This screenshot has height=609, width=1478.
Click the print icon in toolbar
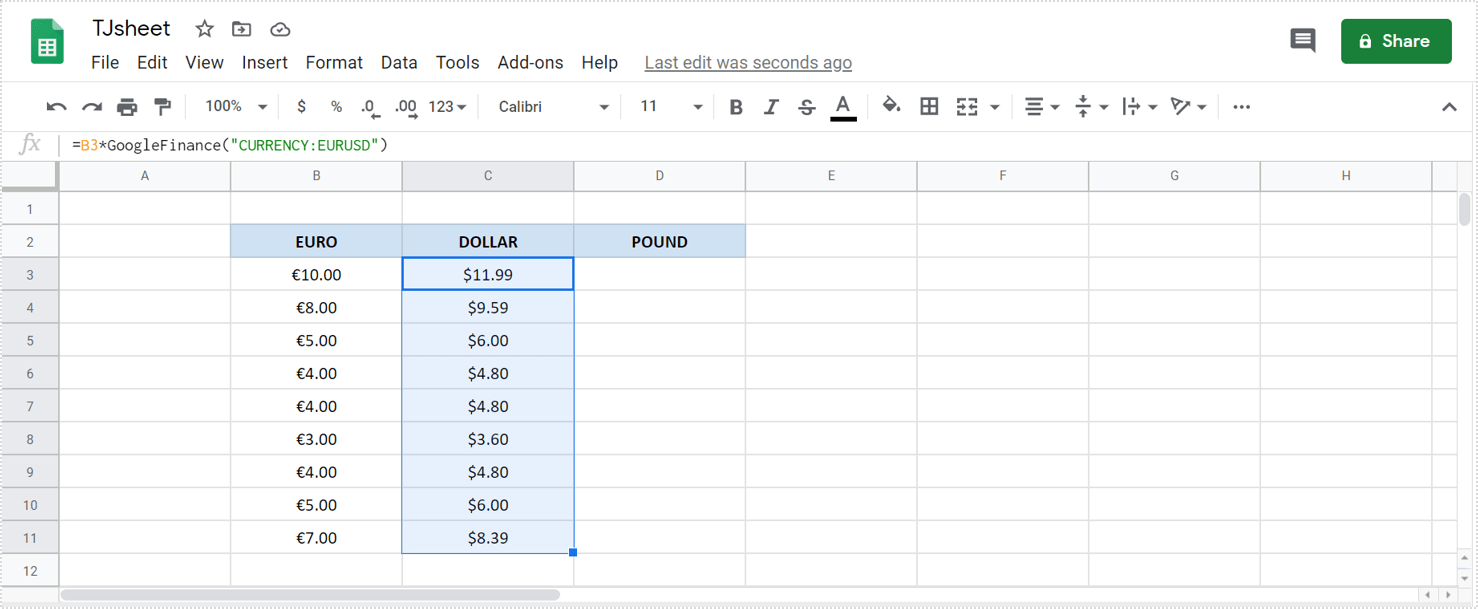click(x=127, y=107)
